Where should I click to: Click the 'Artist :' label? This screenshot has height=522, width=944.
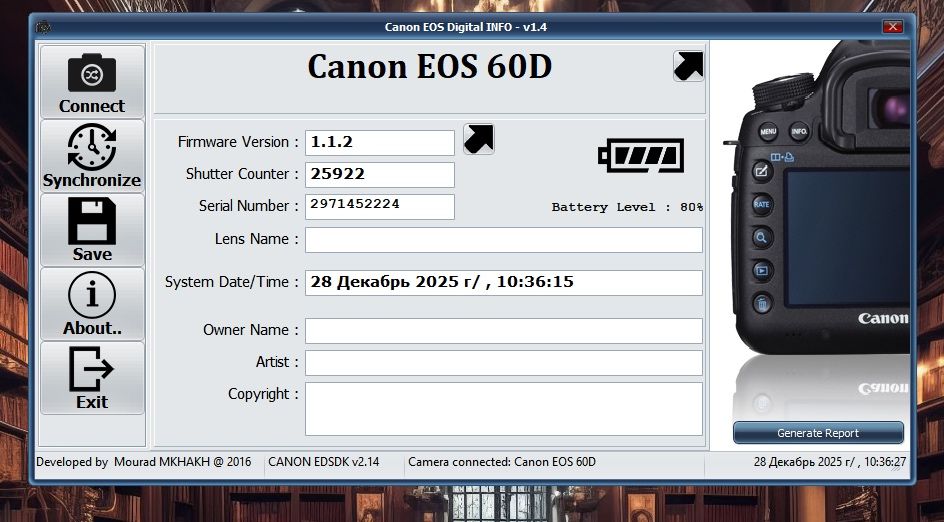[277, 362]
